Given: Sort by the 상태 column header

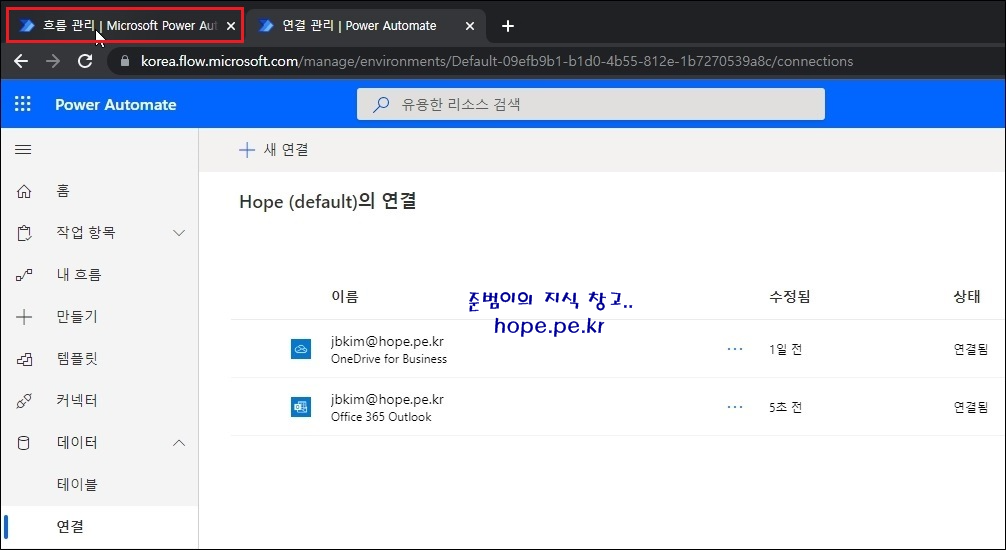Looking at the screenshot, I should tap(967, 296).
